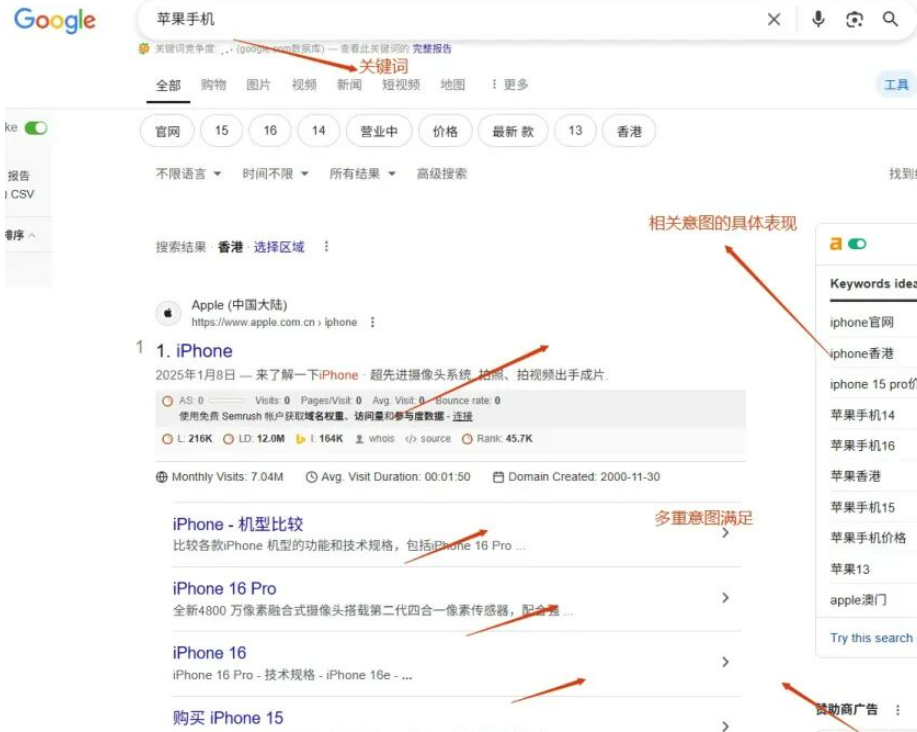Click the 工具 button
Viewport: 917px width, 732px height.
click(x=896, y=85)
